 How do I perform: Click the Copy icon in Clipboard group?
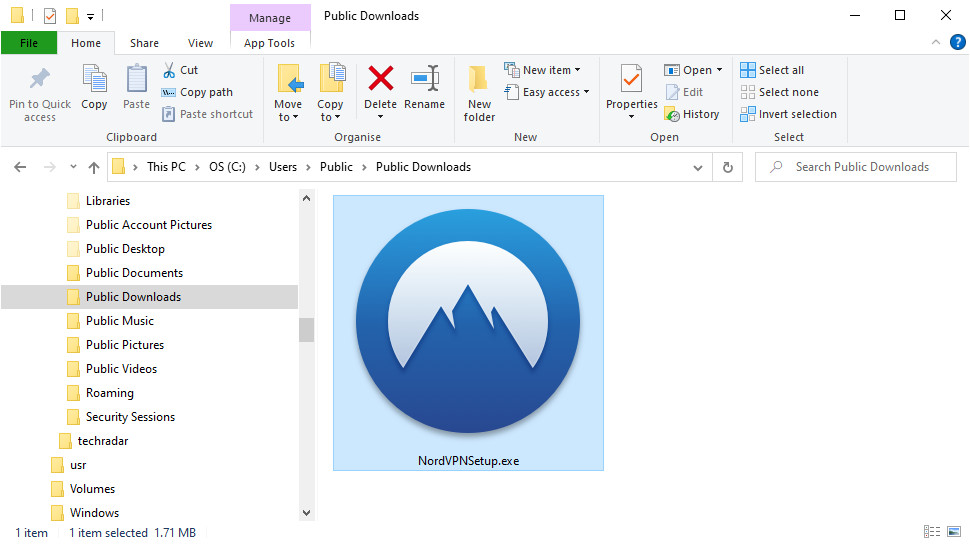pyautogui.click(x=94, y=88)
